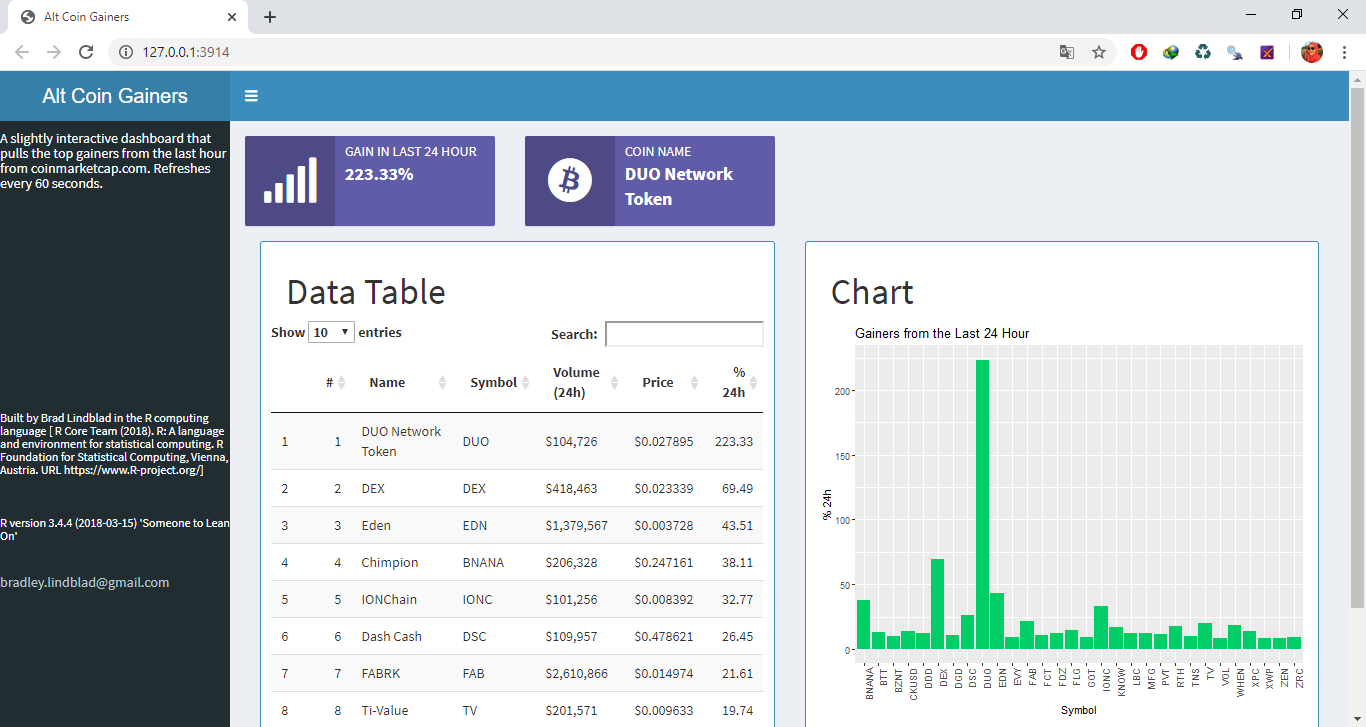
Task: Open the Chrome profile avatar
Action: [1312, 52]
